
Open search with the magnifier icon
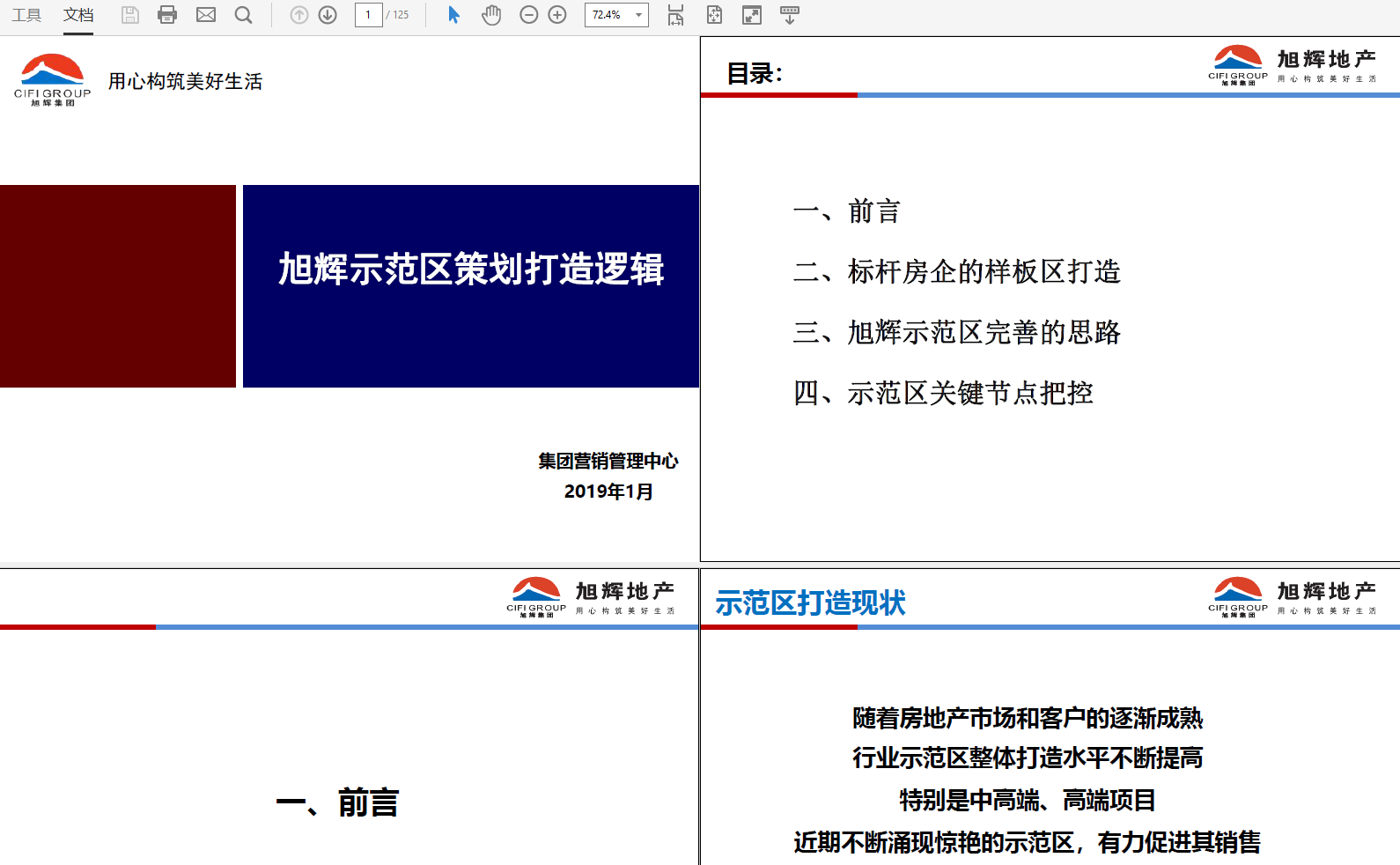[244, 15]
